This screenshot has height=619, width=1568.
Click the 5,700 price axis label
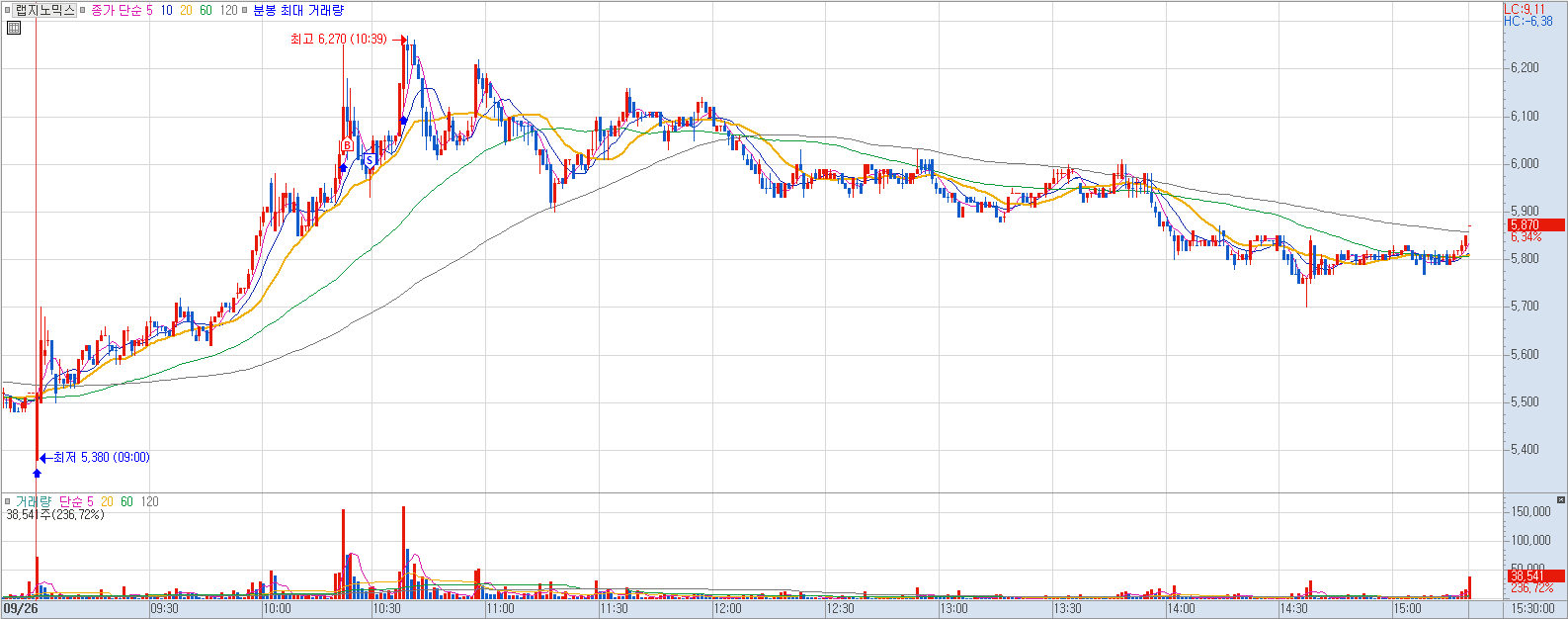coord(1525,307)
